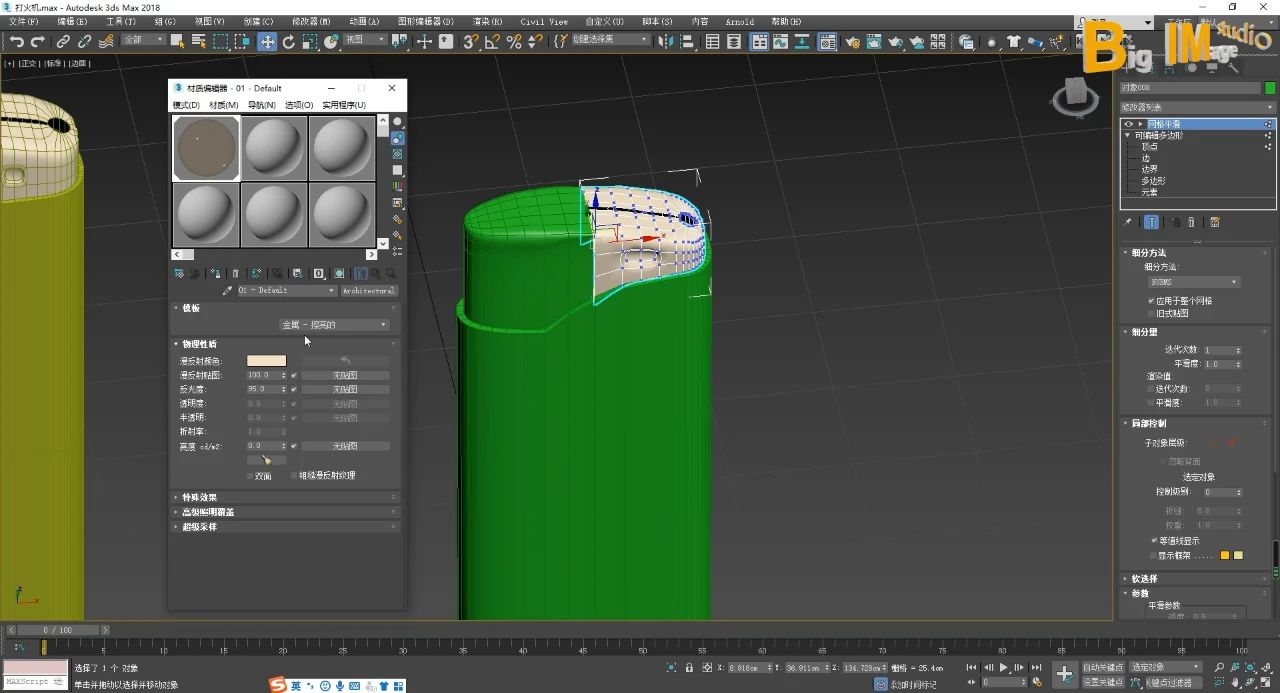Image resolution: width=1280 pixels, height=693 pixels.
Task: Toggle the 等值线显示 checkbox
Action: click(x=1154, y=541)
